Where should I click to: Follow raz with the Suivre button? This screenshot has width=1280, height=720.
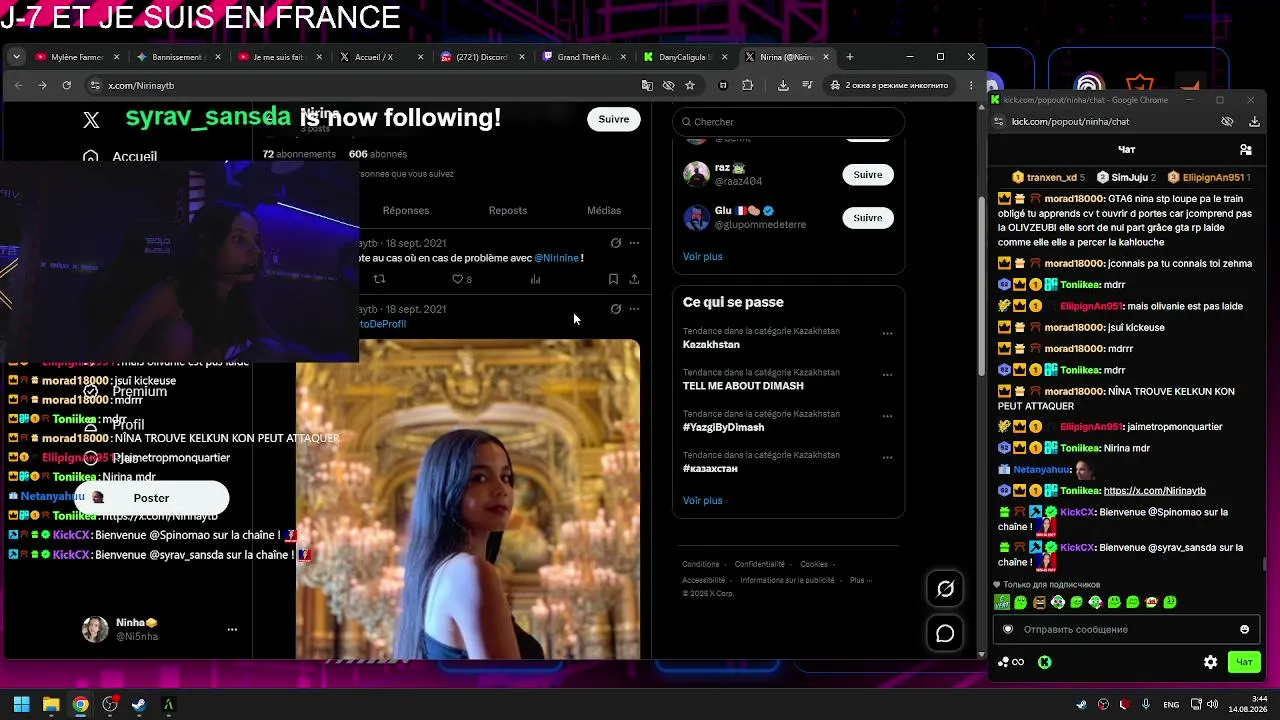tap(868, 174)
